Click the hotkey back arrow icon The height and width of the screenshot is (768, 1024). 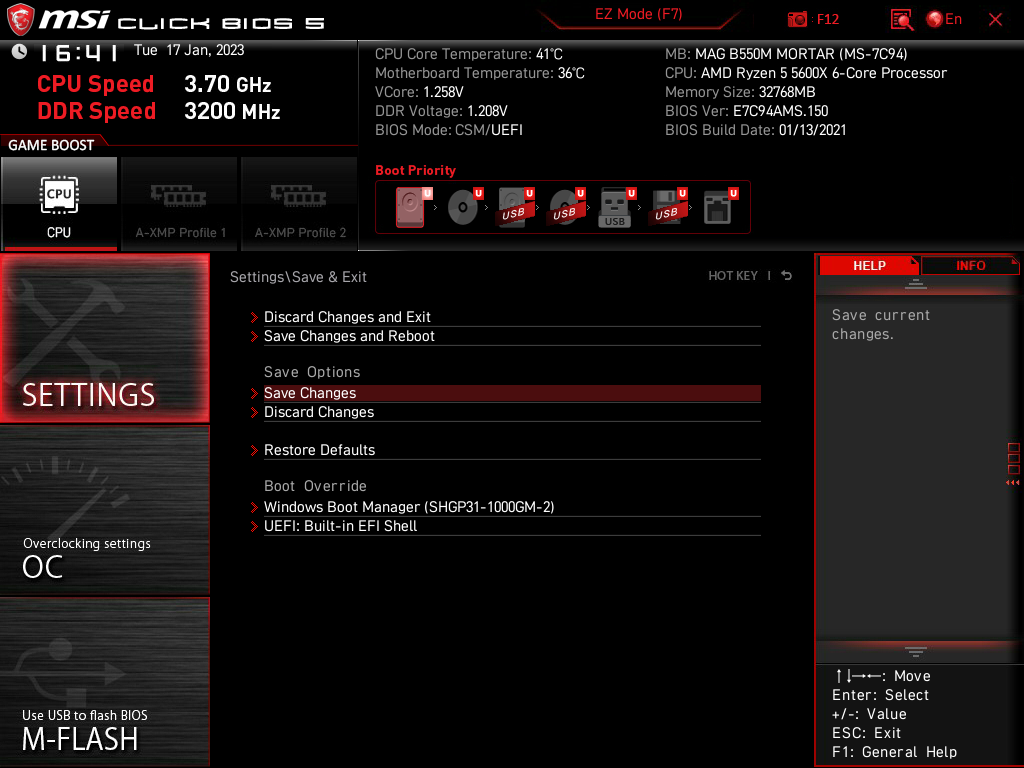coord(787,276)
